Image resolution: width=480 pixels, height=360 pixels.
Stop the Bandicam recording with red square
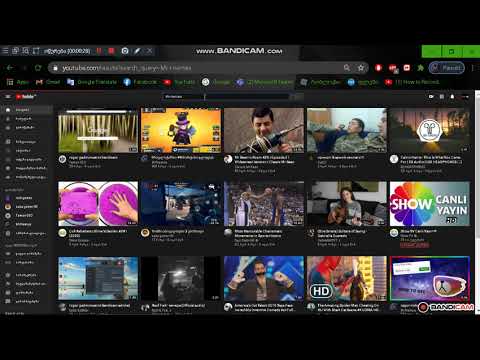point(111,51)
